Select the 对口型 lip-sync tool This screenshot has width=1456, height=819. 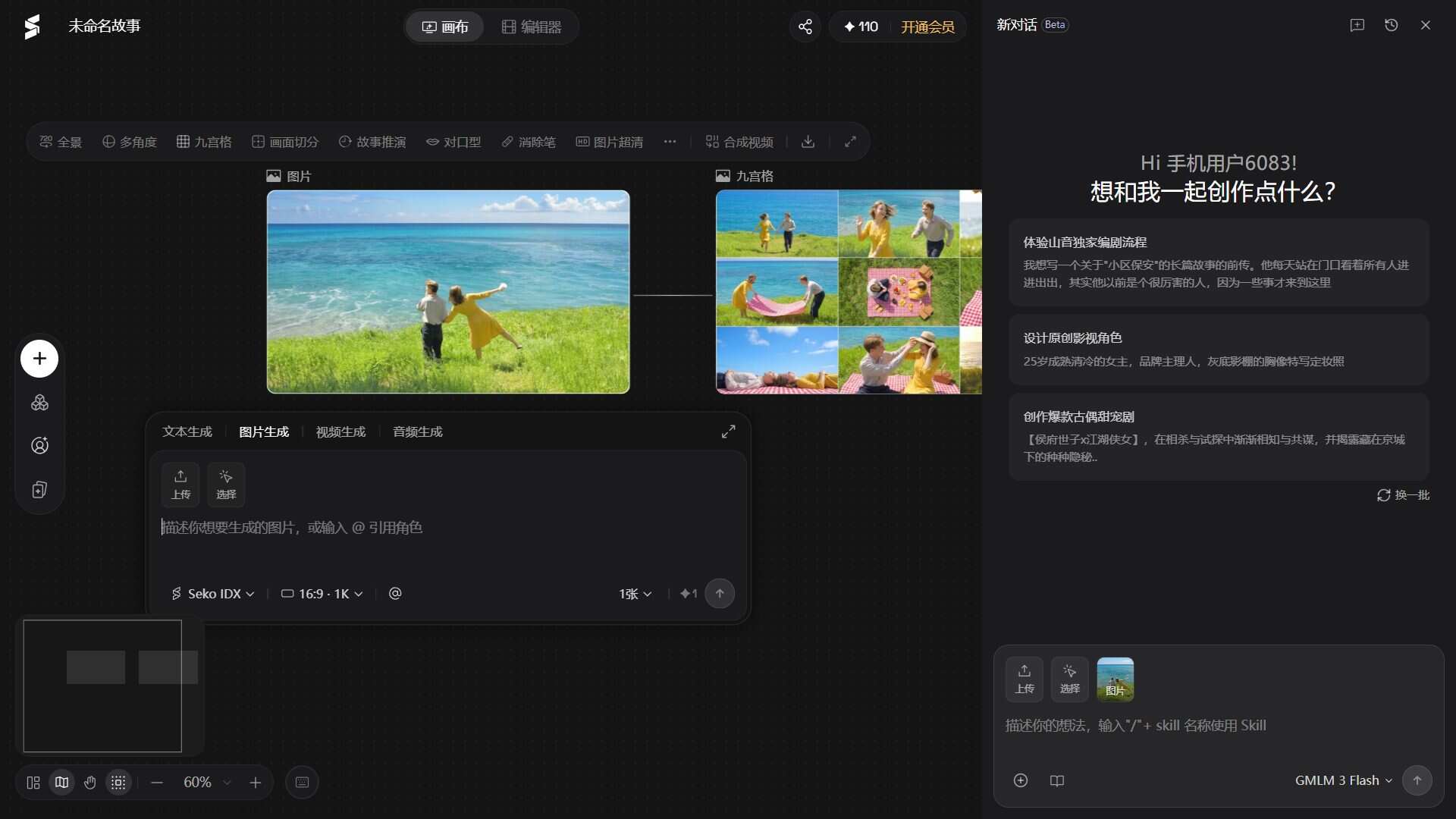tap(453, 142)
